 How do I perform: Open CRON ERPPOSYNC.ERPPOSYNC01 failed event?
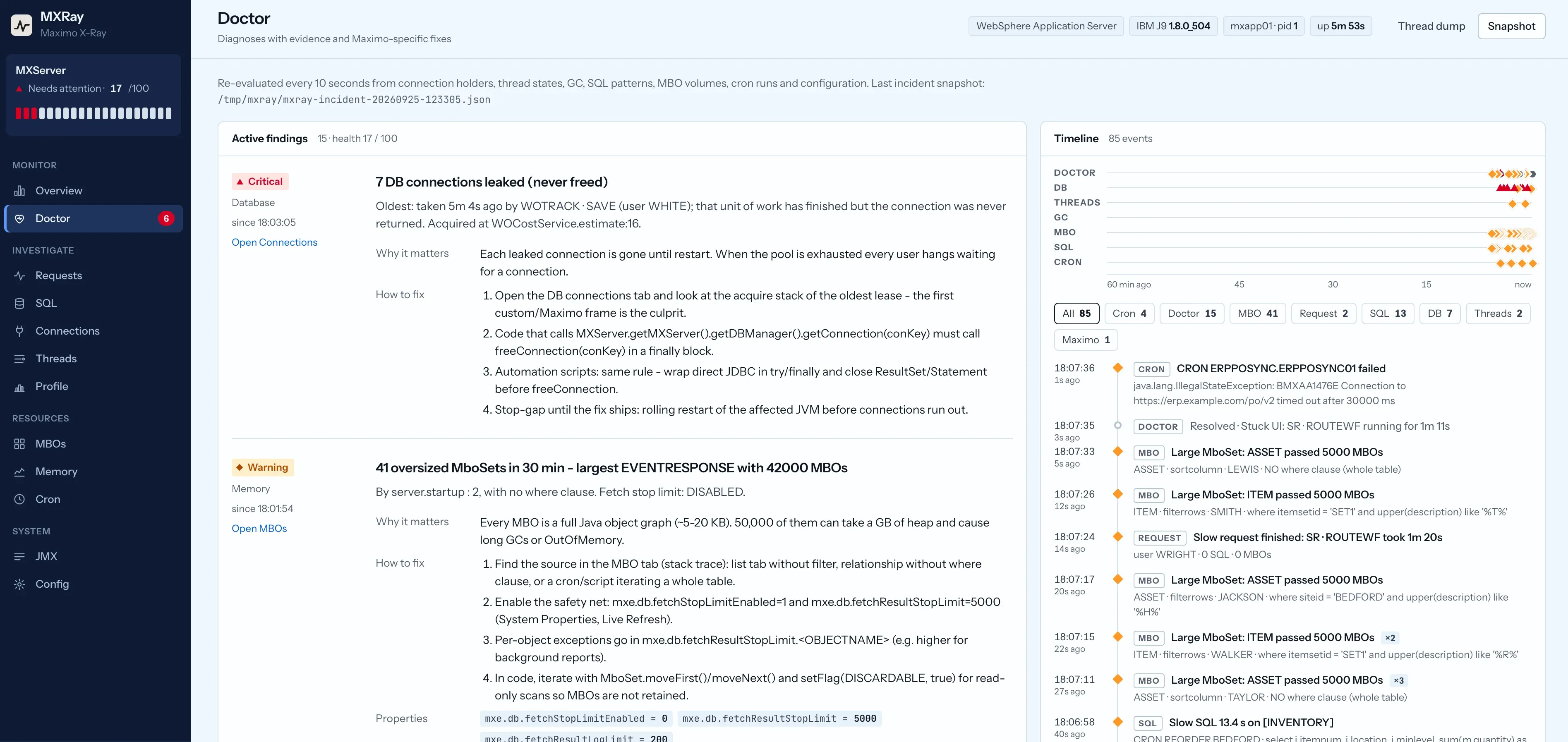coord(1281,369)
